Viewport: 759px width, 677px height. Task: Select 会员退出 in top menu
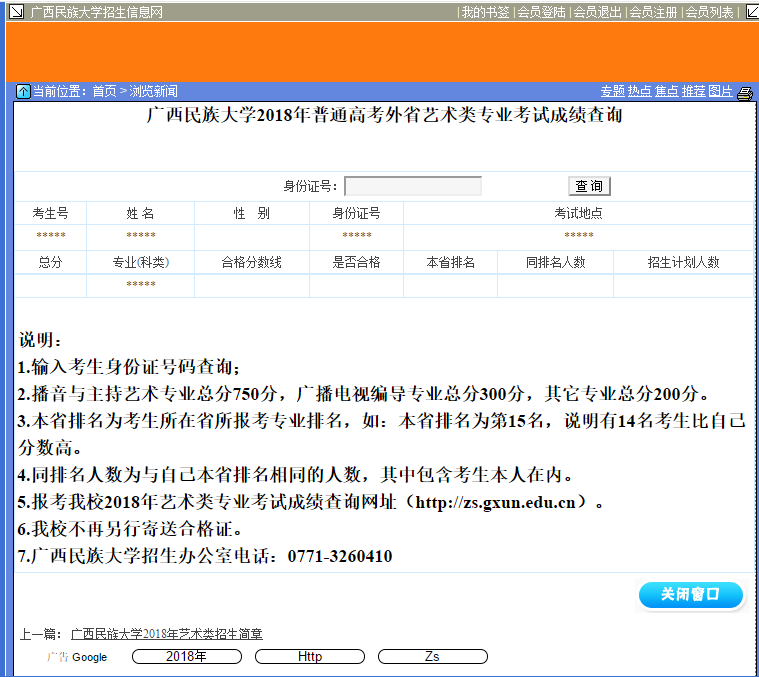pos(597,12)
